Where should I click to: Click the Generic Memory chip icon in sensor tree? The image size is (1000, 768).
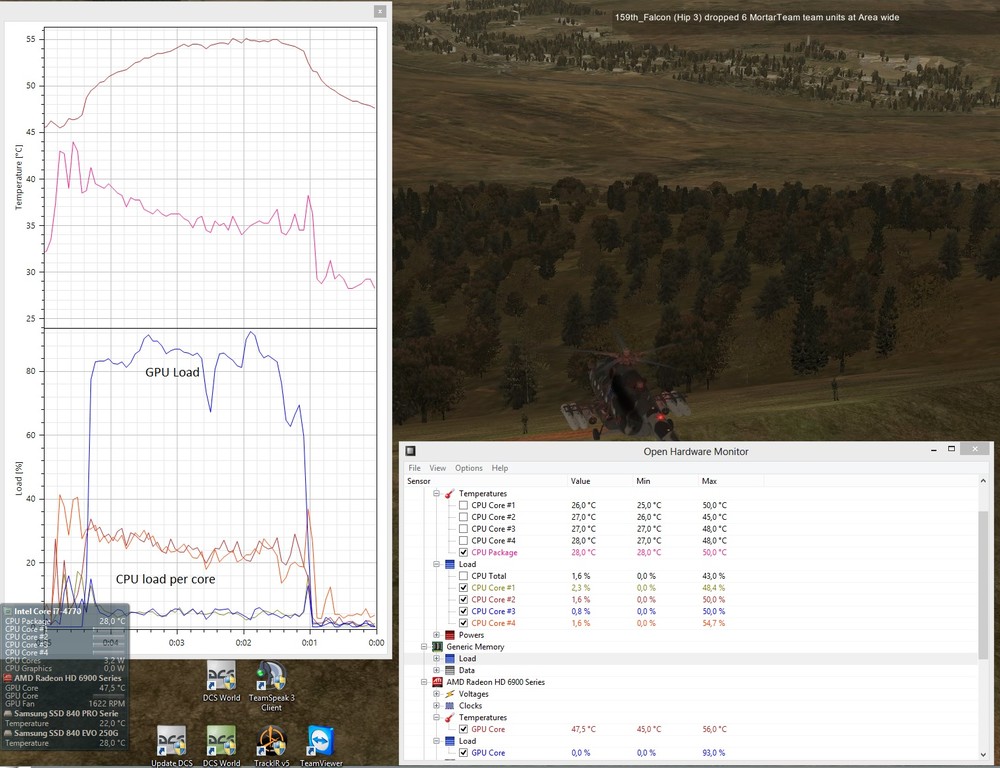[x=437, y=647]
